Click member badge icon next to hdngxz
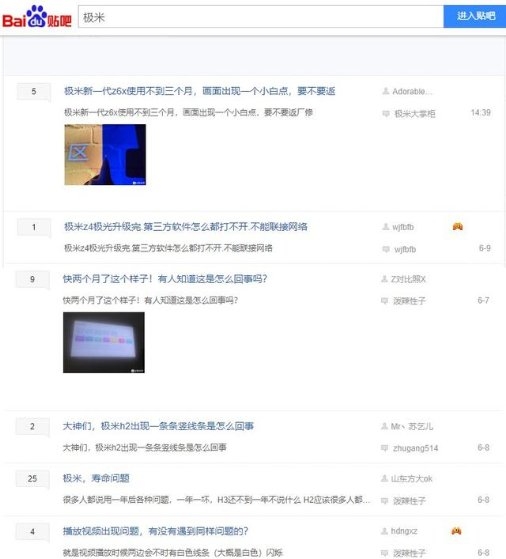This screenshot has width=506, height=559. [456, 531]
